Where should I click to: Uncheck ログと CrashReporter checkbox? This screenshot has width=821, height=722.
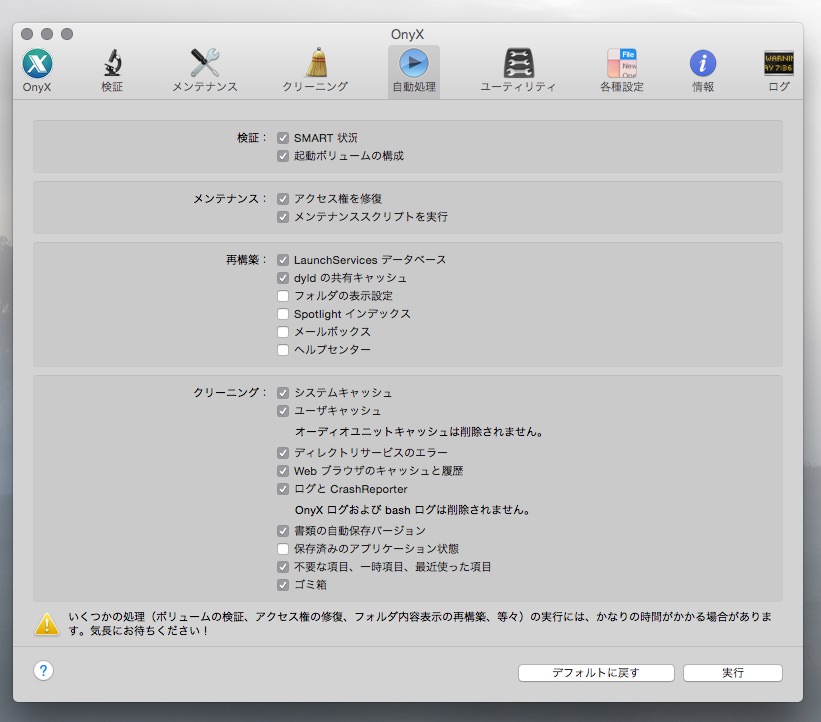(x=283, y=489)
